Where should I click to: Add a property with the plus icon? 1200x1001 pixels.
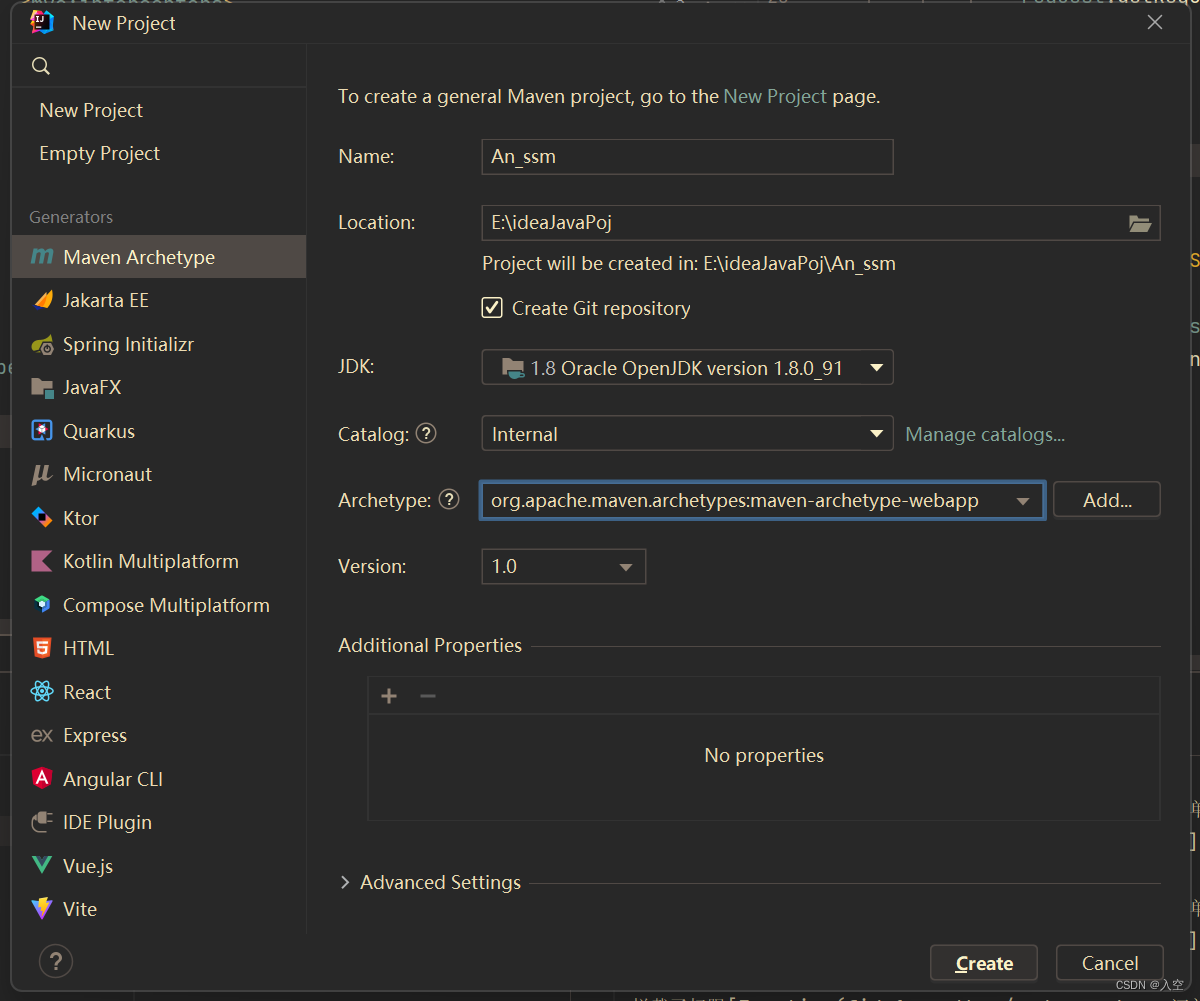coord(389,696)
